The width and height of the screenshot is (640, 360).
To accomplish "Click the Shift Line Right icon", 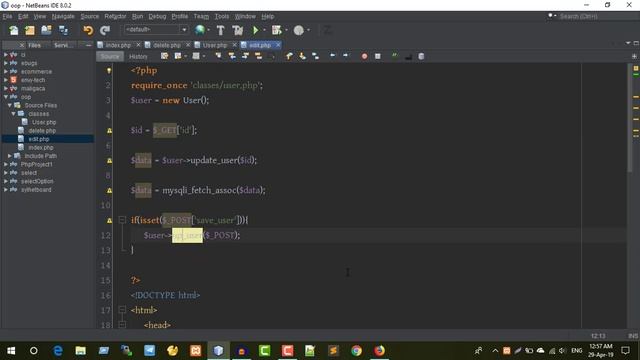I will [x=346, y=56].
